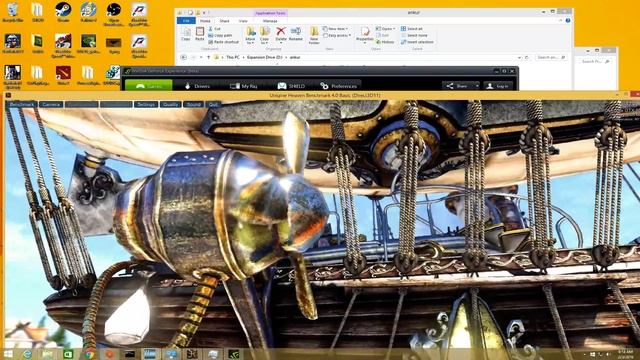Click the taskbar clock and date
640x360 pixels.
[625, 354]
